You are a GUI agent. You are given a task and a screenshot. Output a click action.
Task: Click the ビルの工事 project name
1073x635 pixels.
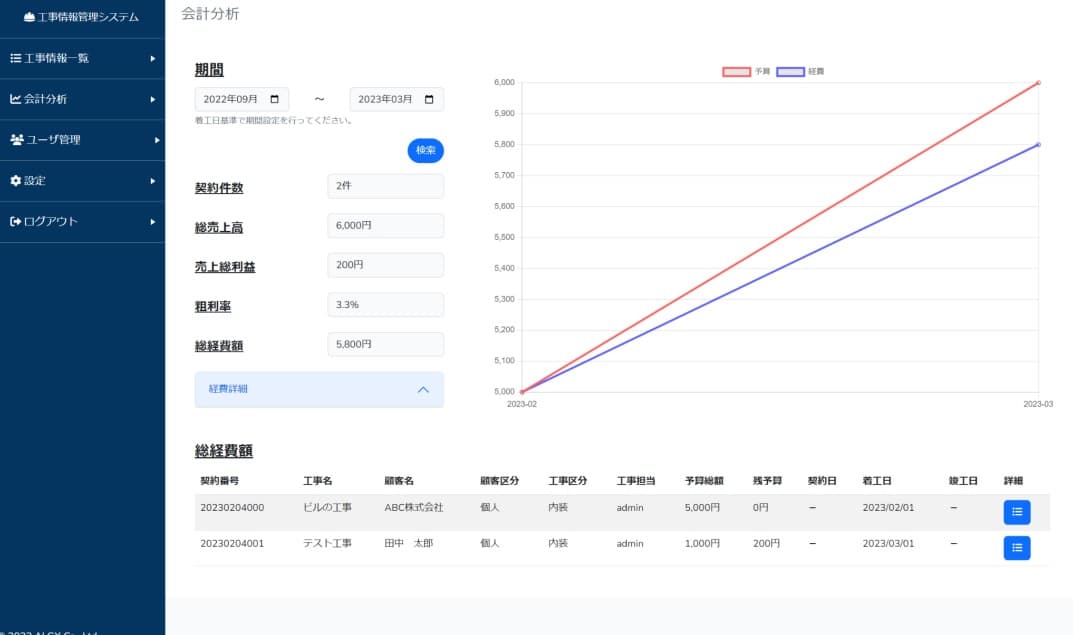pos(327,508)
